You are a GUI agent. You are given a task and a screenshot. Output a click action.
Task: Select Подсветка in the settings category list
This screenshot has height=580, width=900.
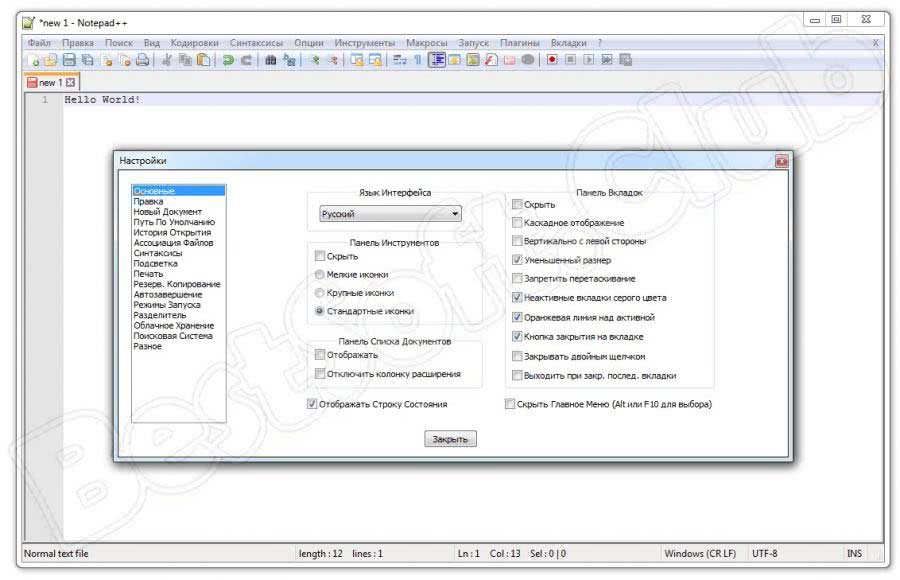154,264
